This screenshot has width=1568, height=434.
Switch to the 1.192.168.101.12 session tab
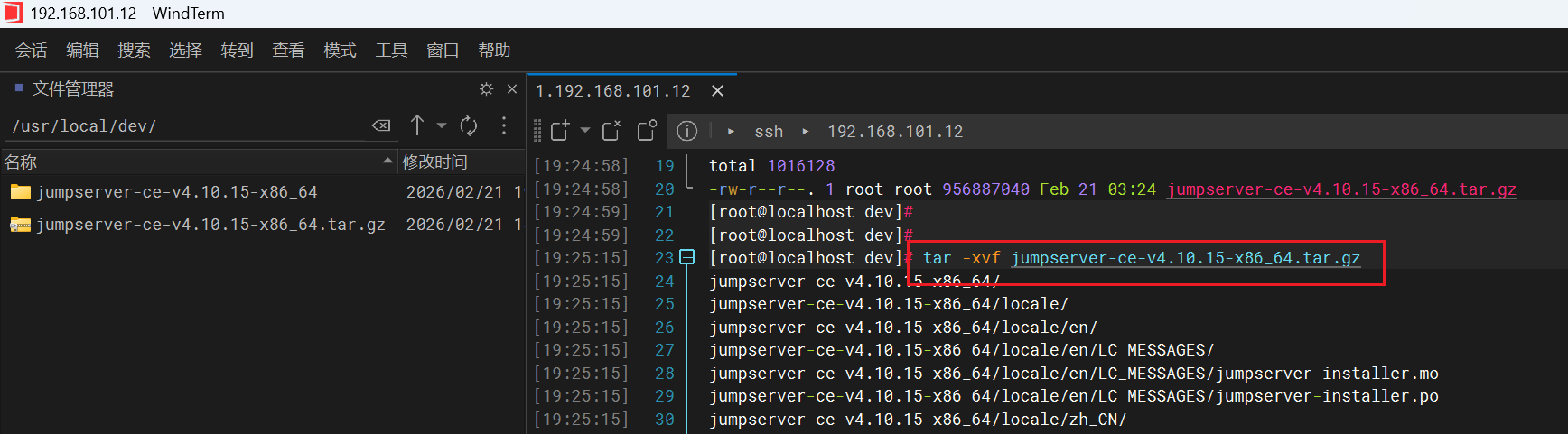(x=612, y=91)
